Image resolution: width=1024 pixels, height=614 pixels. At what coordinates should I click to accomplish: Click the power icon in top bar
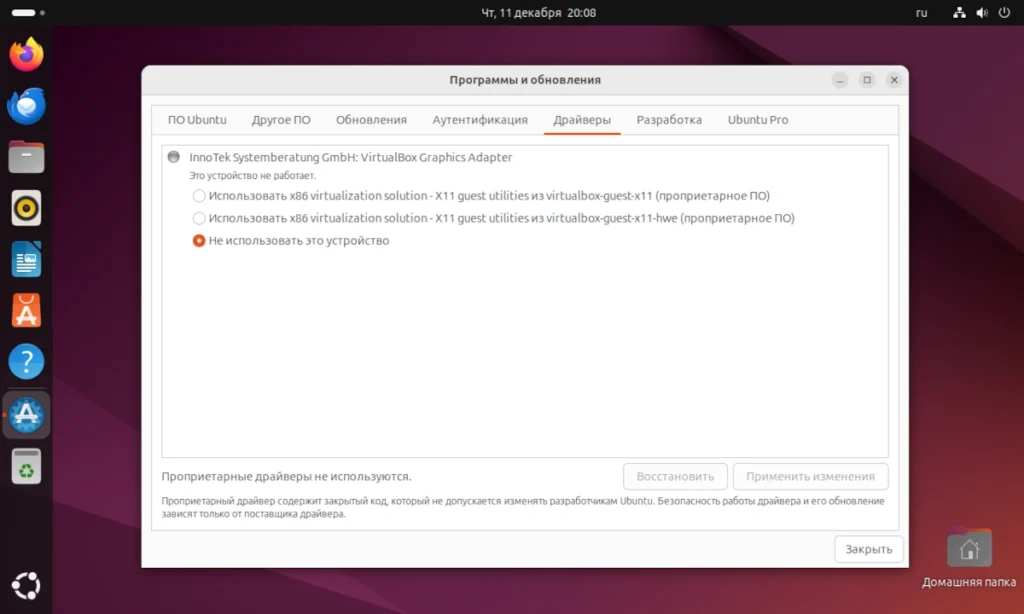tap(1004, 12)
